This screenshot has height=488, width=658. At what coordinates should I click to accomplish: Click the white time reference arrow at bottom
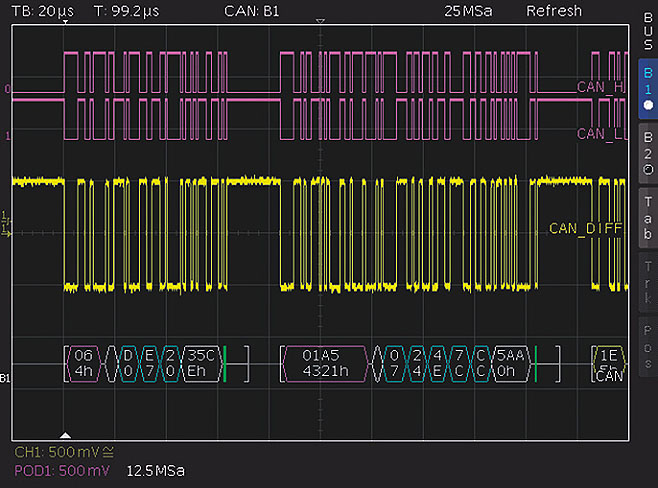pos(66,435)
